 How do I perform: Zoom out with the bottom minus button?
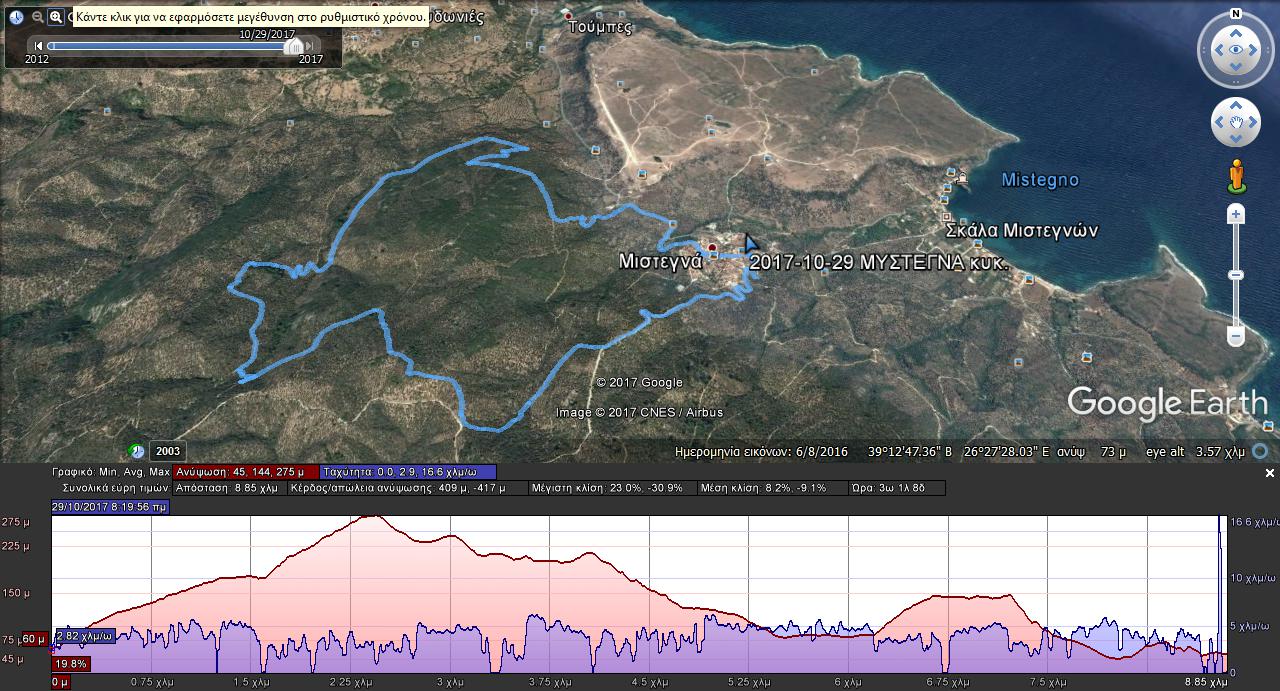tap(1236, 337)
